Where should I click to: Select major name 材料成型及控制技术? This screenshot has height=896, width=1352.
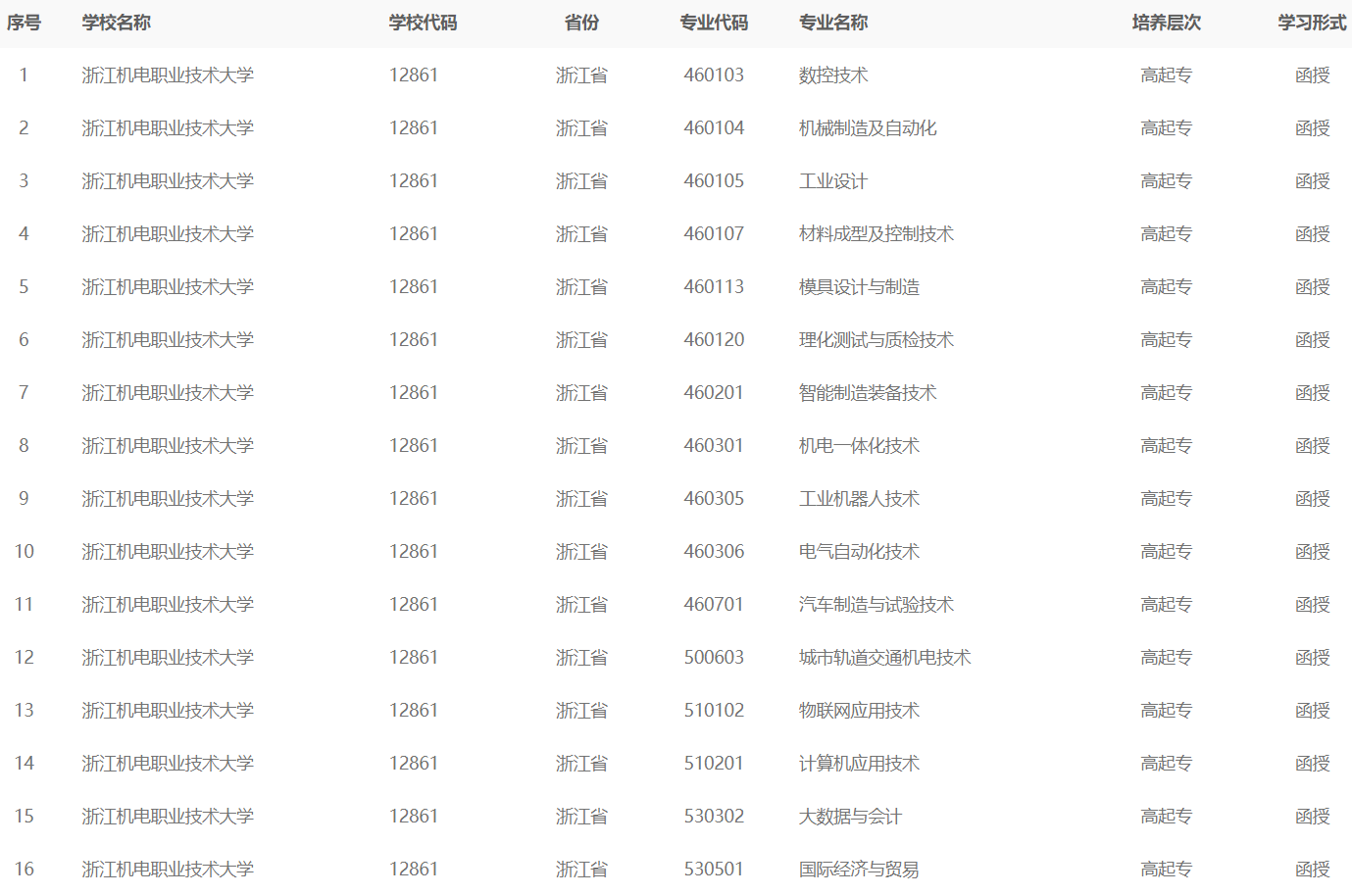click(x=876, y=234)
